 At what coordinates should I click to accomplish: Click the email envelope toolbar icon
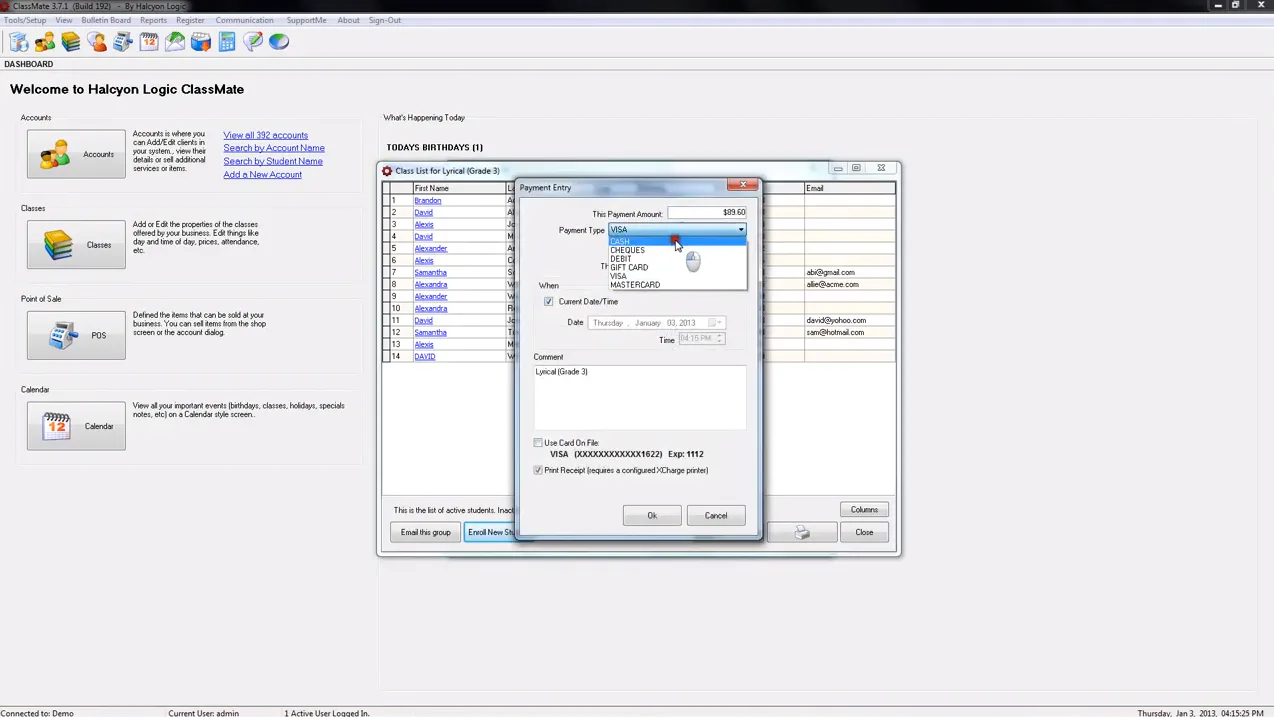[174, 41]
